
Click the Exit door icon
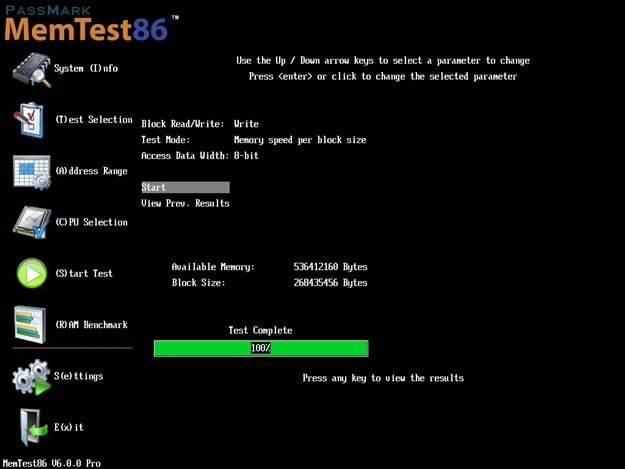(33, 428)
